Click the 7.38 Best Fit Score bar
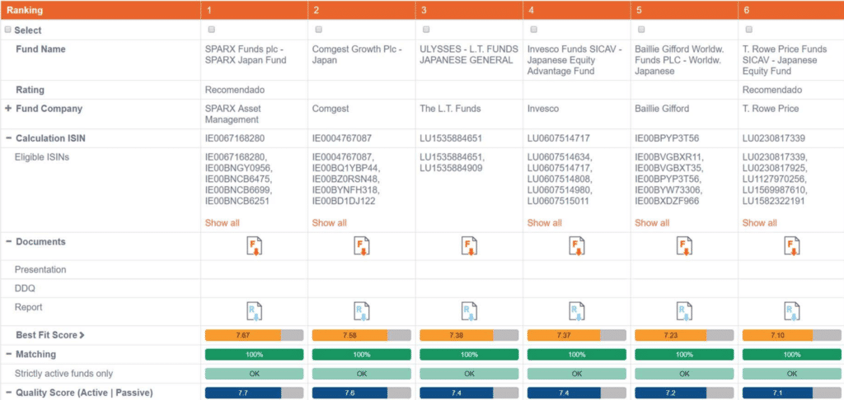This screenshot has height=400, width=844. (x=469, y=335)
